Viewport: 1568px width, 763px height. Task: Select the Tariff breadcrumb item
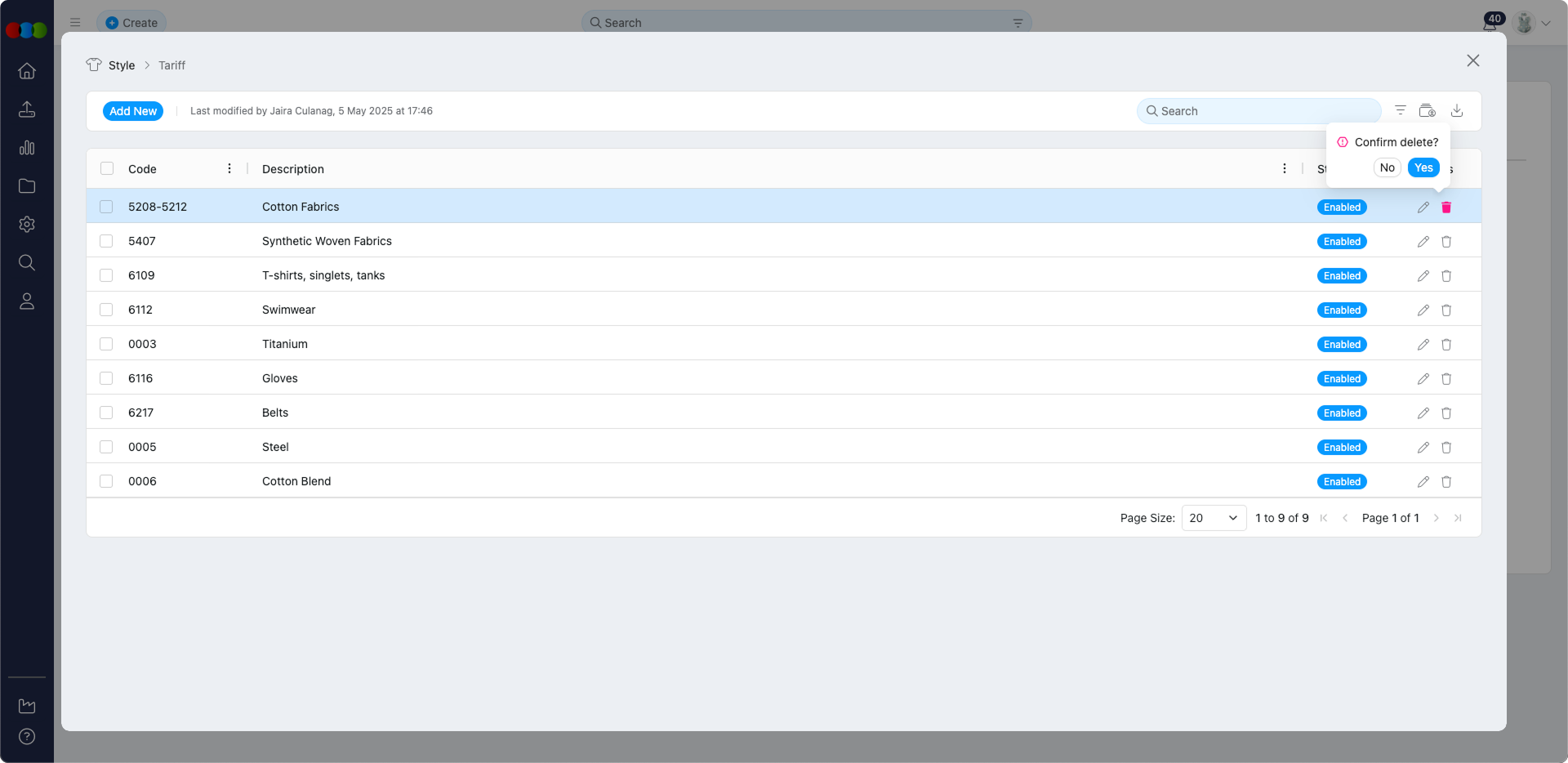[171, 65]
